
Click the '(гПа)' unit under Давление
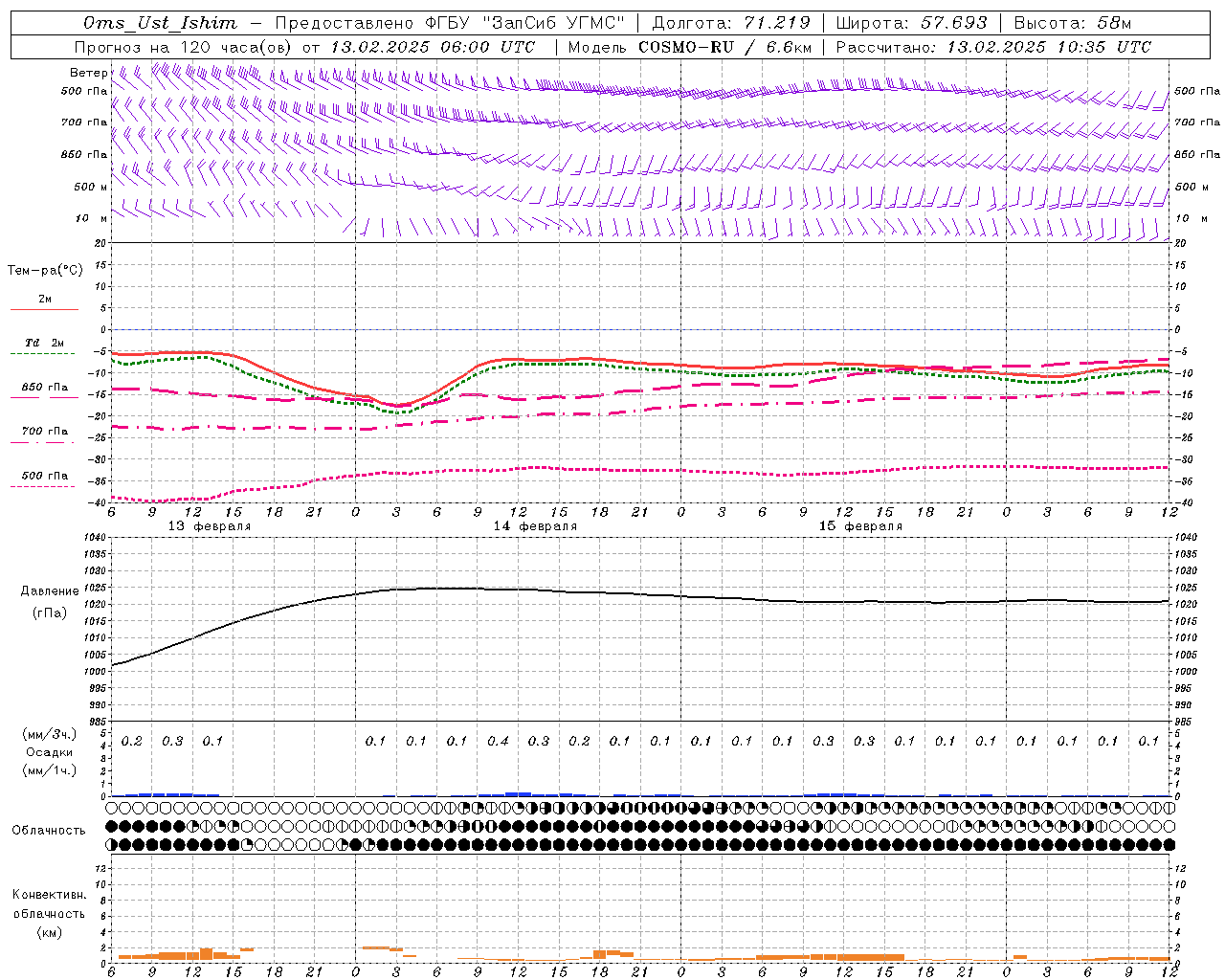click(x=50, y=612)
